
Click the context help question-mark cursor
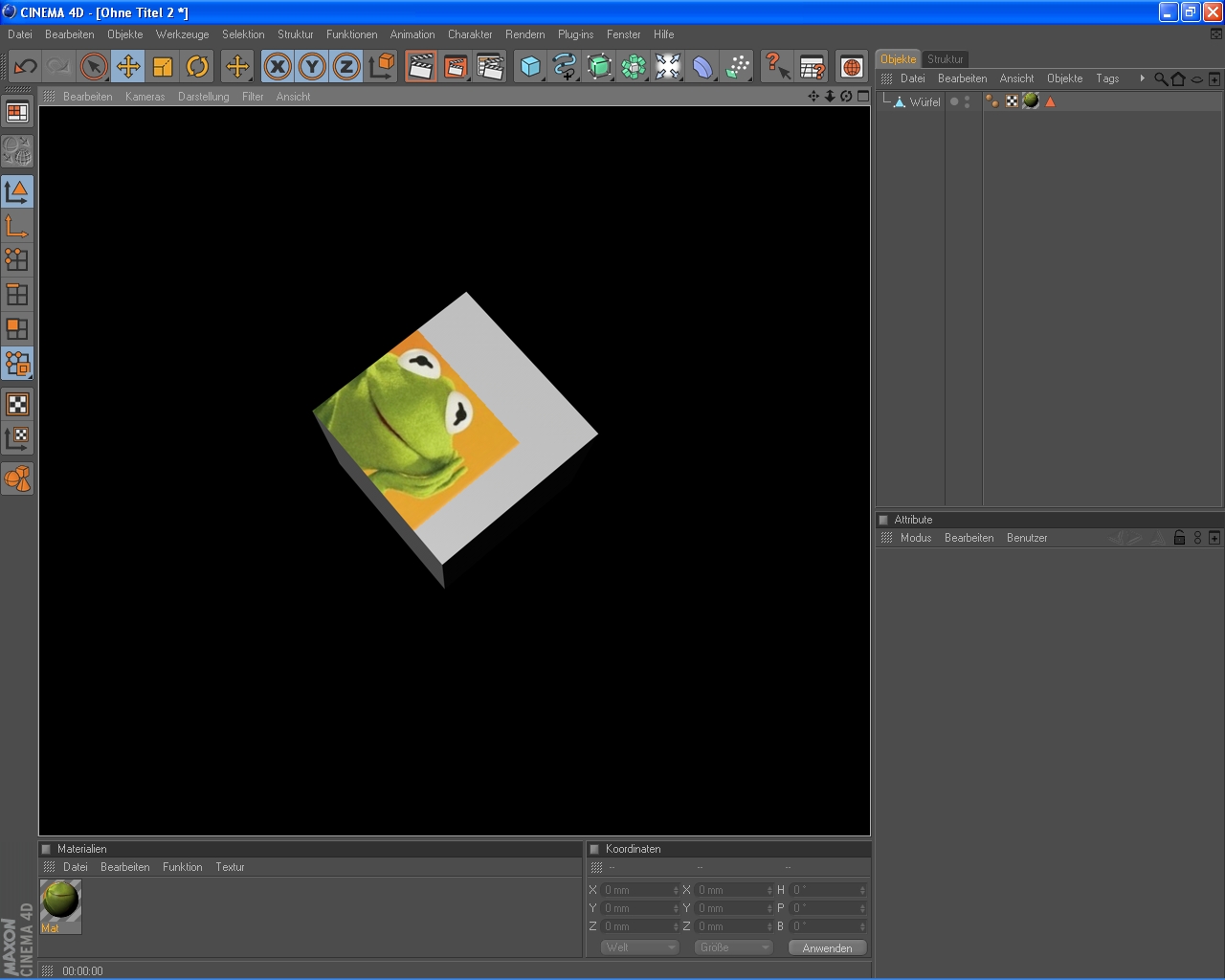(x=777, y=67)
